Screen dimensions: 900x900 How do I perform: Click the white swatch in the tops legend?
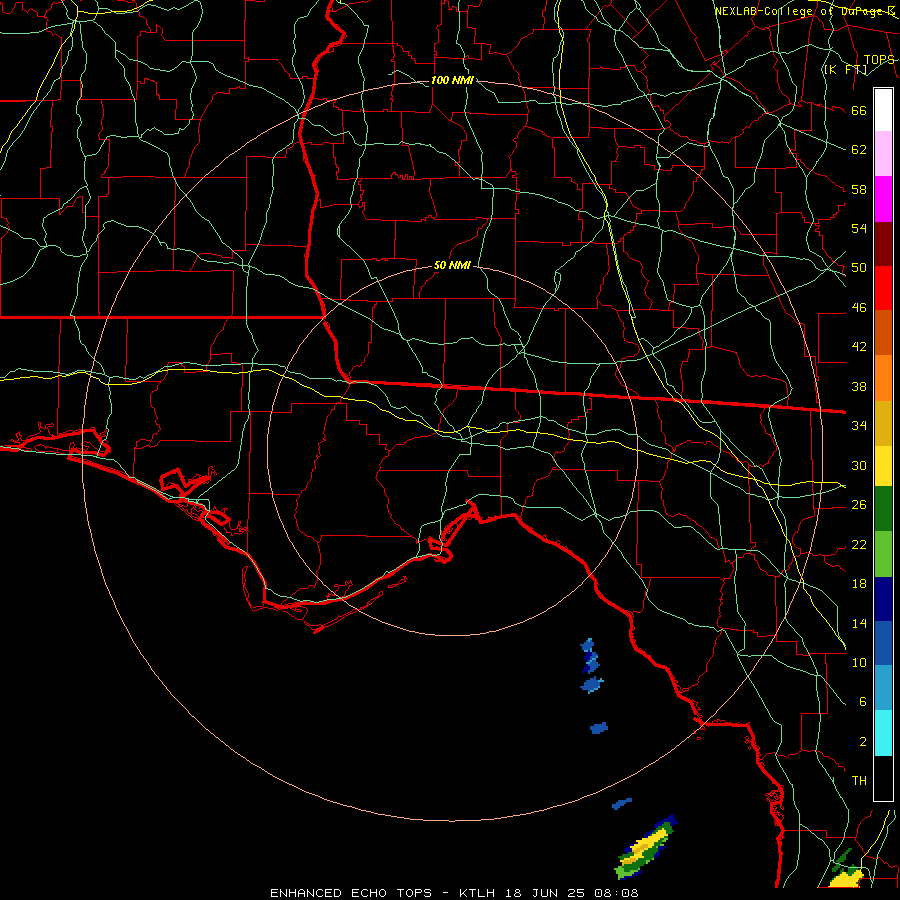[x=883, y=110]
